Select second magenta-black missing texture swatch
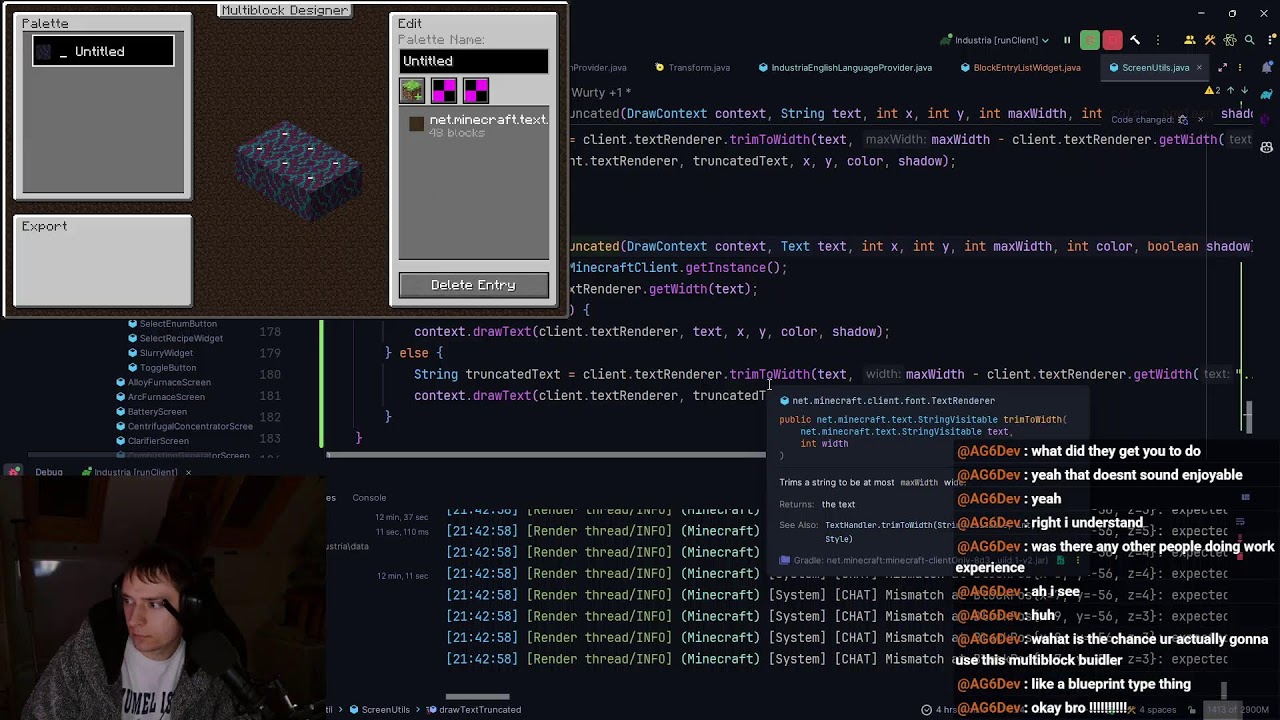The height and width of the screenshot is (720, 1280). [476, 91]
